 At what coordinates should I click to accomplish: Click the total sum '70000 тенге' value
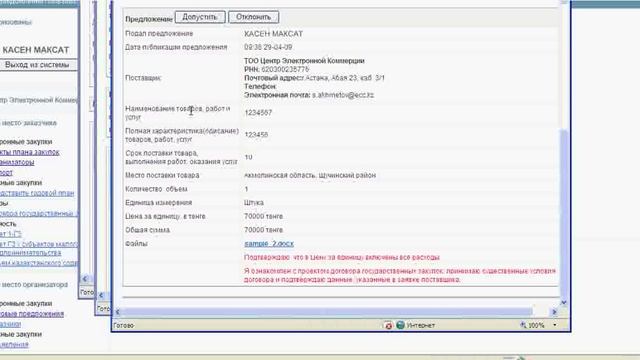pos(263,230)
